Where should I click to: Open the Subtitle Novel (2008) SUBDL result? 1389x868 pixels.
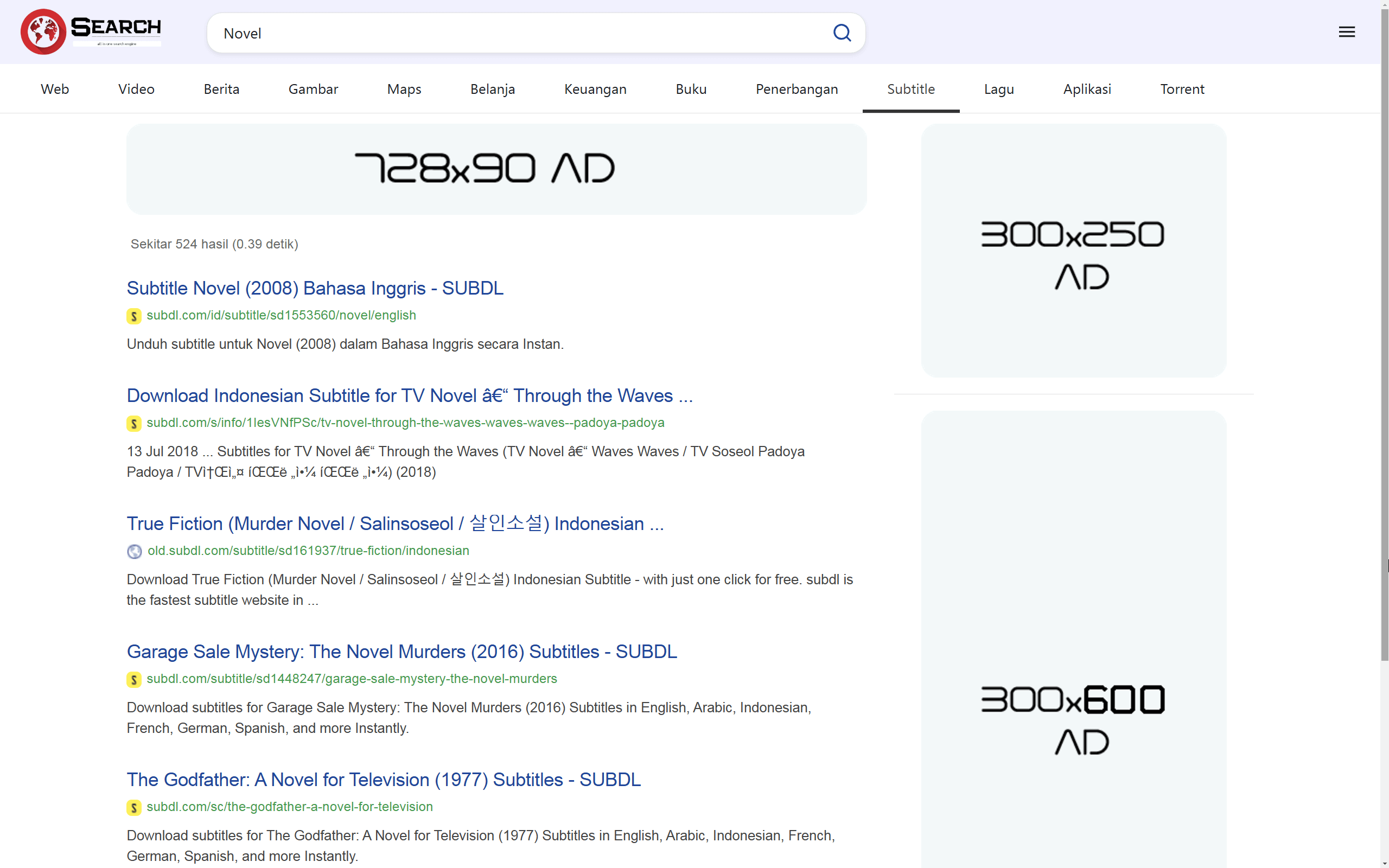(315, 288)
